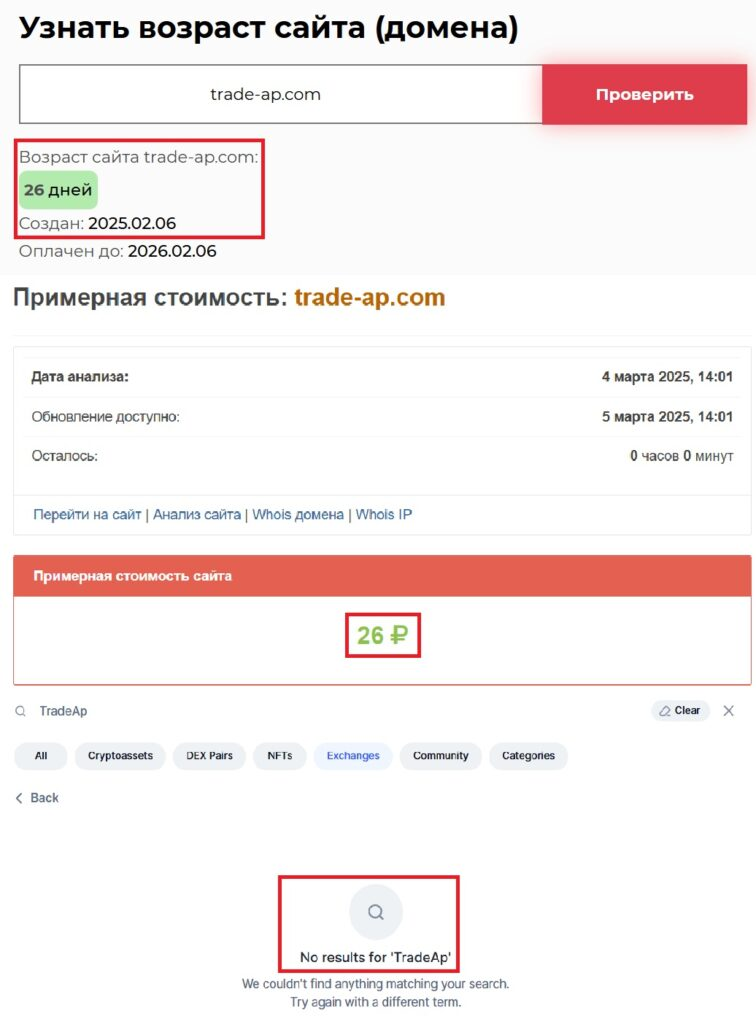
Task: Select the Categories filter tab
Action: click(528, 756)
